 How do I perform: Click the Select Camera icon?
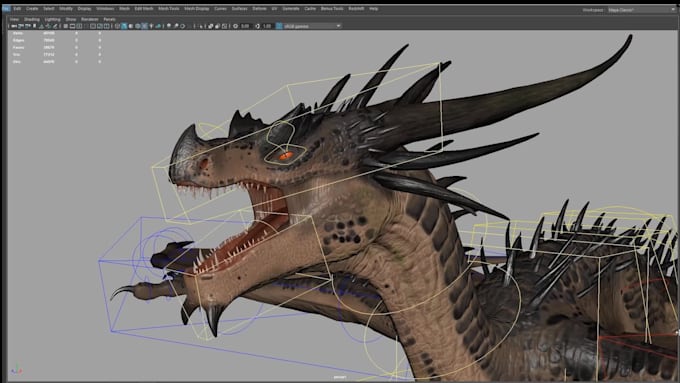click(x=14, y=26)
